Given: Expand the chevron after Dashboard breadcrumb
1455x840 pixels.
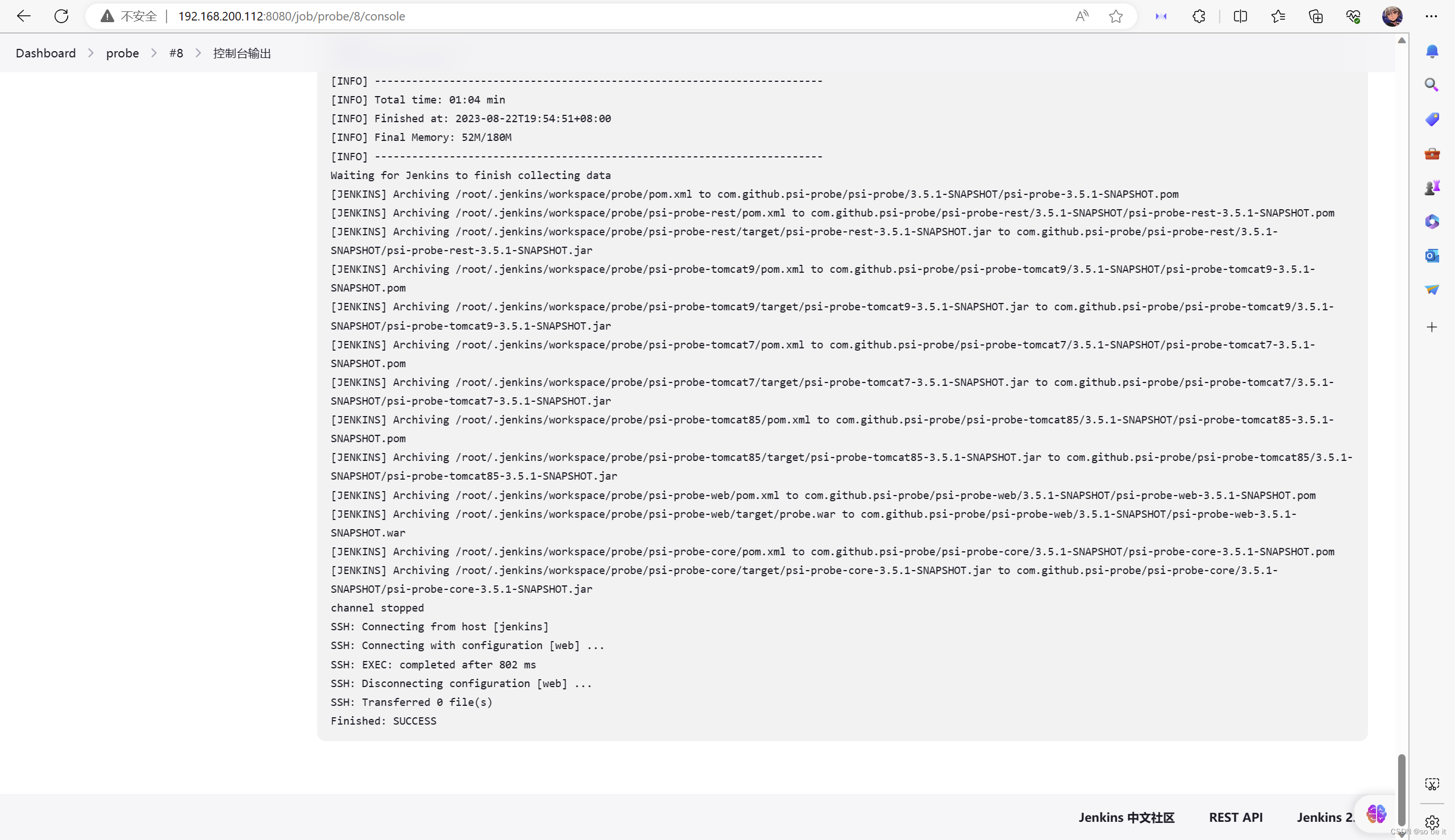Looking at the screenshot, I should point(91,53).
